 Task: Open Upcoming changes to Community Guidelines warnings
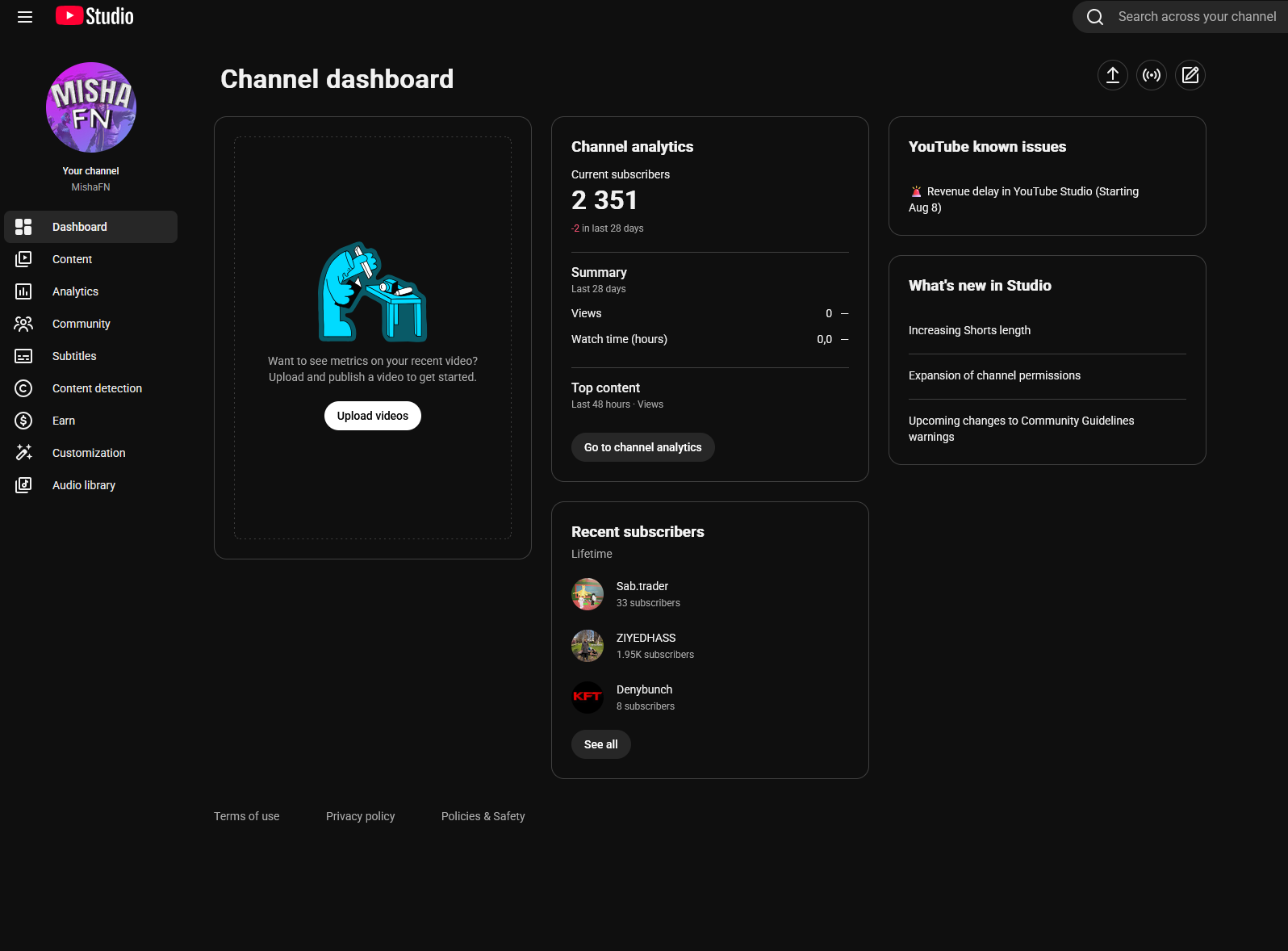click(1021, 429)
